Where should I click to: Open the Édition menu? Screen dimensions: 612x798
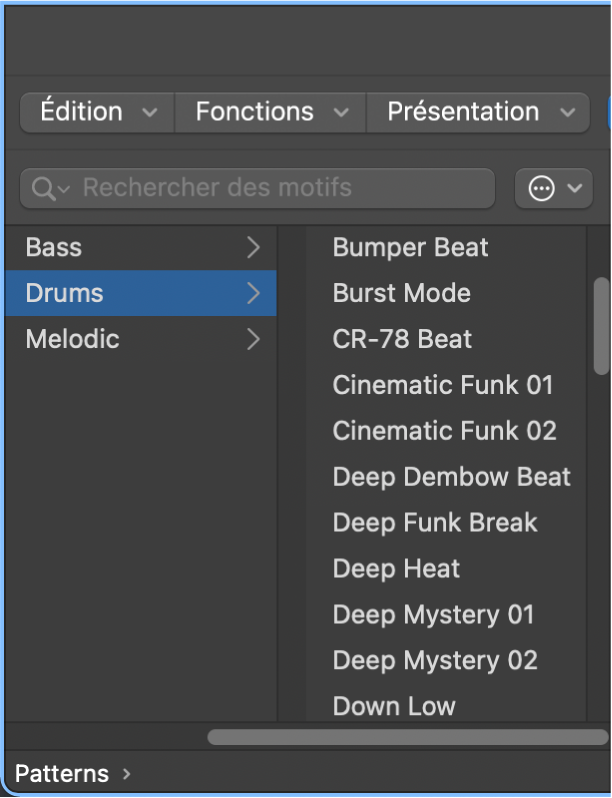click(x=97, y=112)
